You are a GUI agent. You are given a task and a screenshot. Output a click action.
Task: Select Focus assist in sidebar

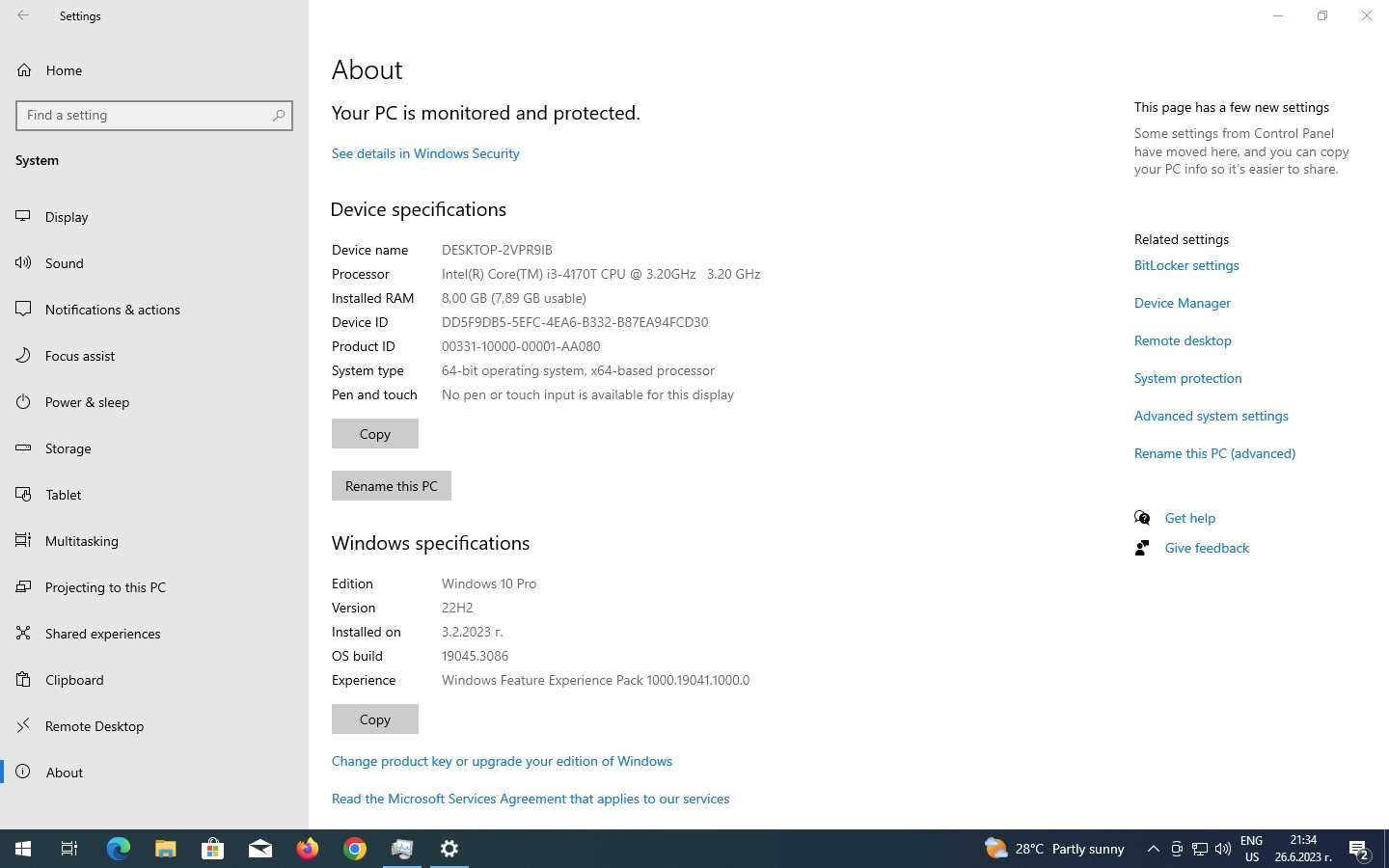154,356
